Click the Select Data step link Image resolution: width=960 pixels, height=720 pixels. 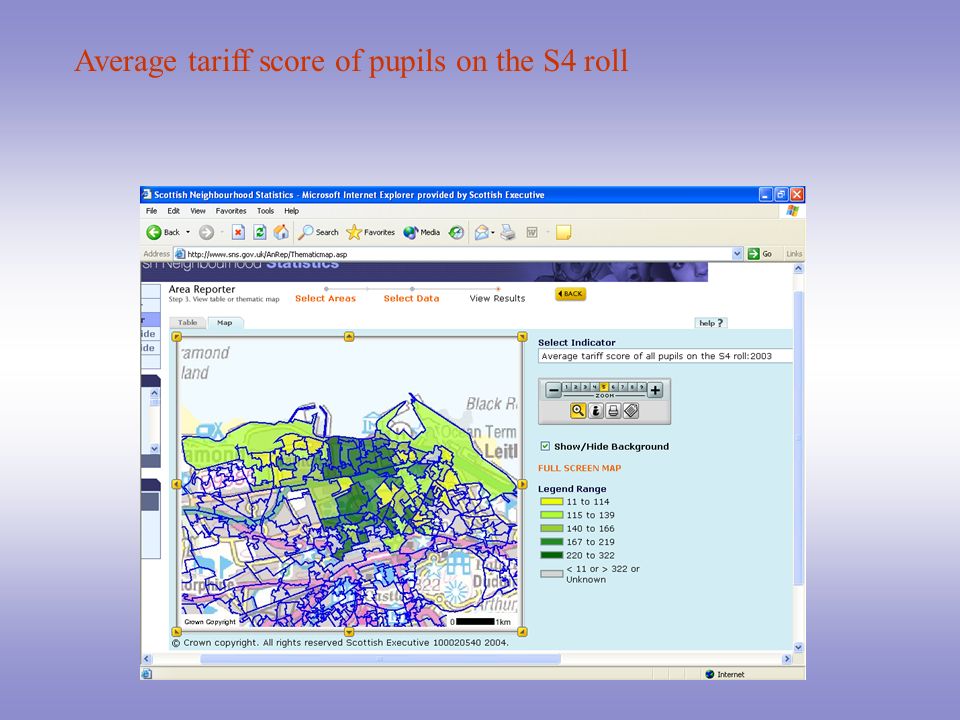click(x=411, y=298)
